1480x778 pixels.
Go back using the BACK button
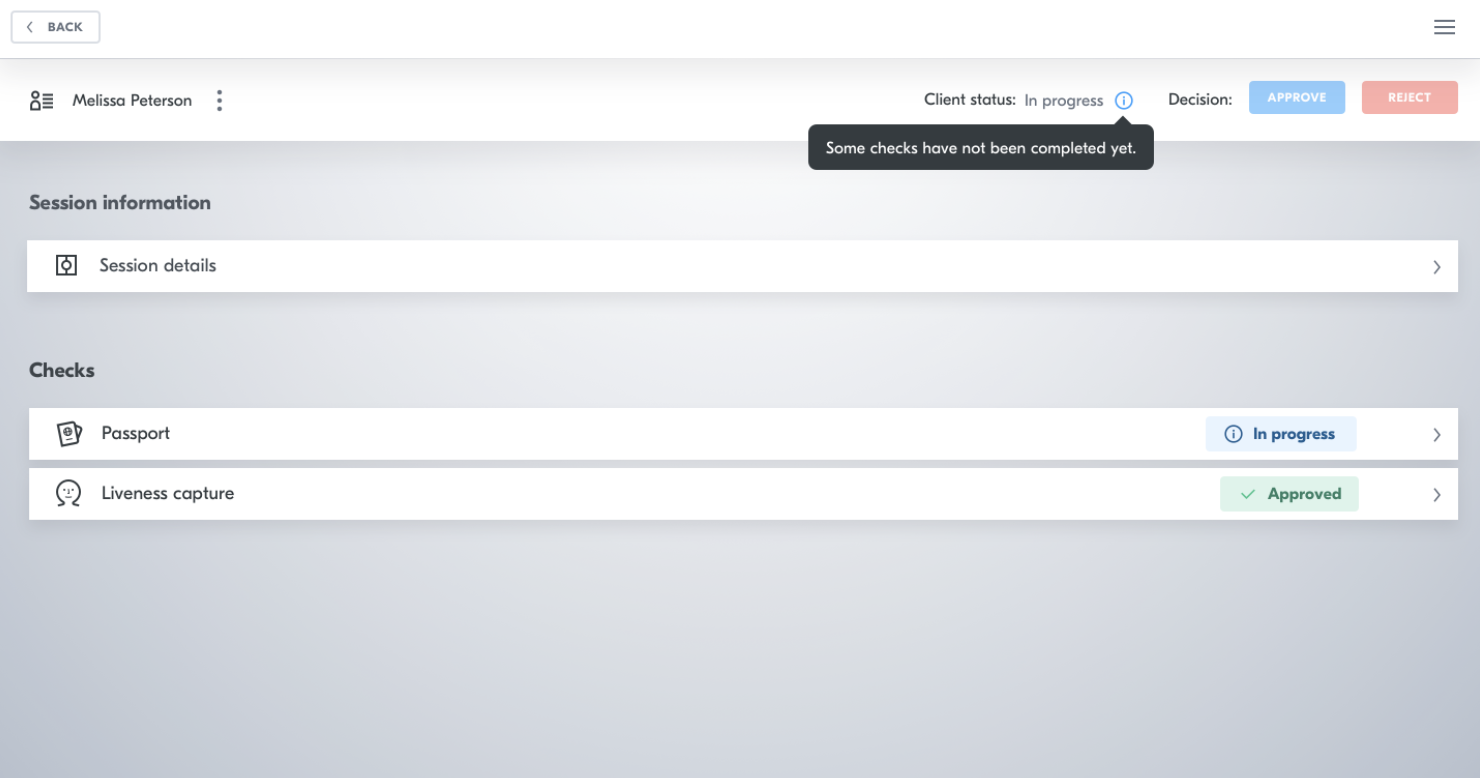click(55, 27)
